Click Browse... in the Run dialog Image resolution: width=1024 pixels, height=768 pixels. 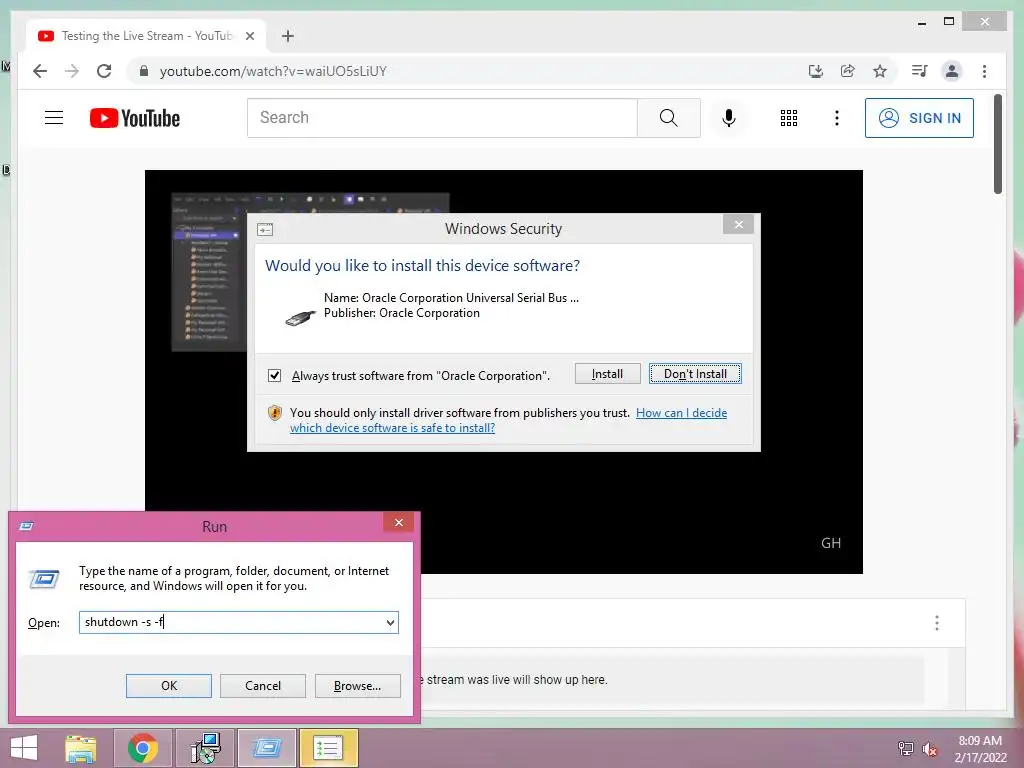click(357, 686)
